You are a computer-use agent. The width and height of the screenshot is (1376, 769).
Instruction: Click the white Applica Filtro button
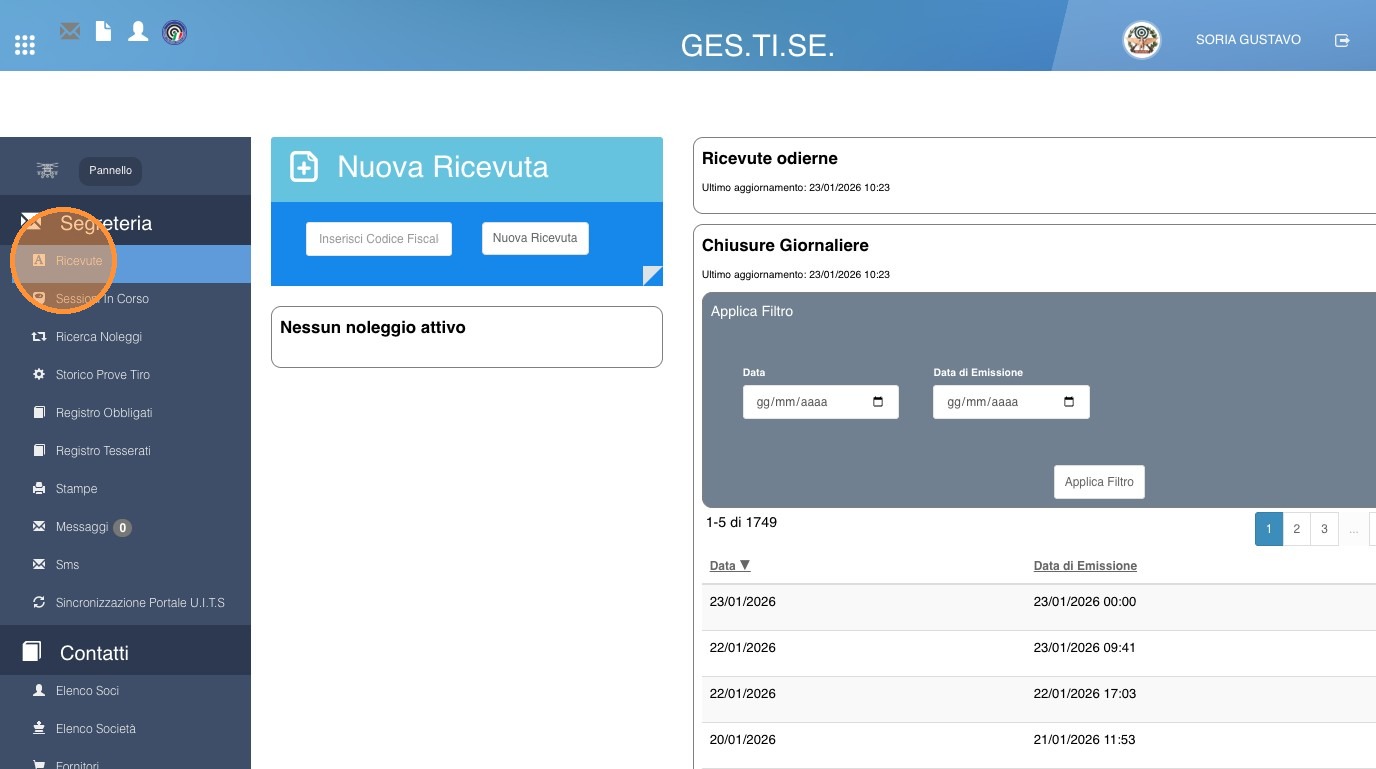[1099, 482]
